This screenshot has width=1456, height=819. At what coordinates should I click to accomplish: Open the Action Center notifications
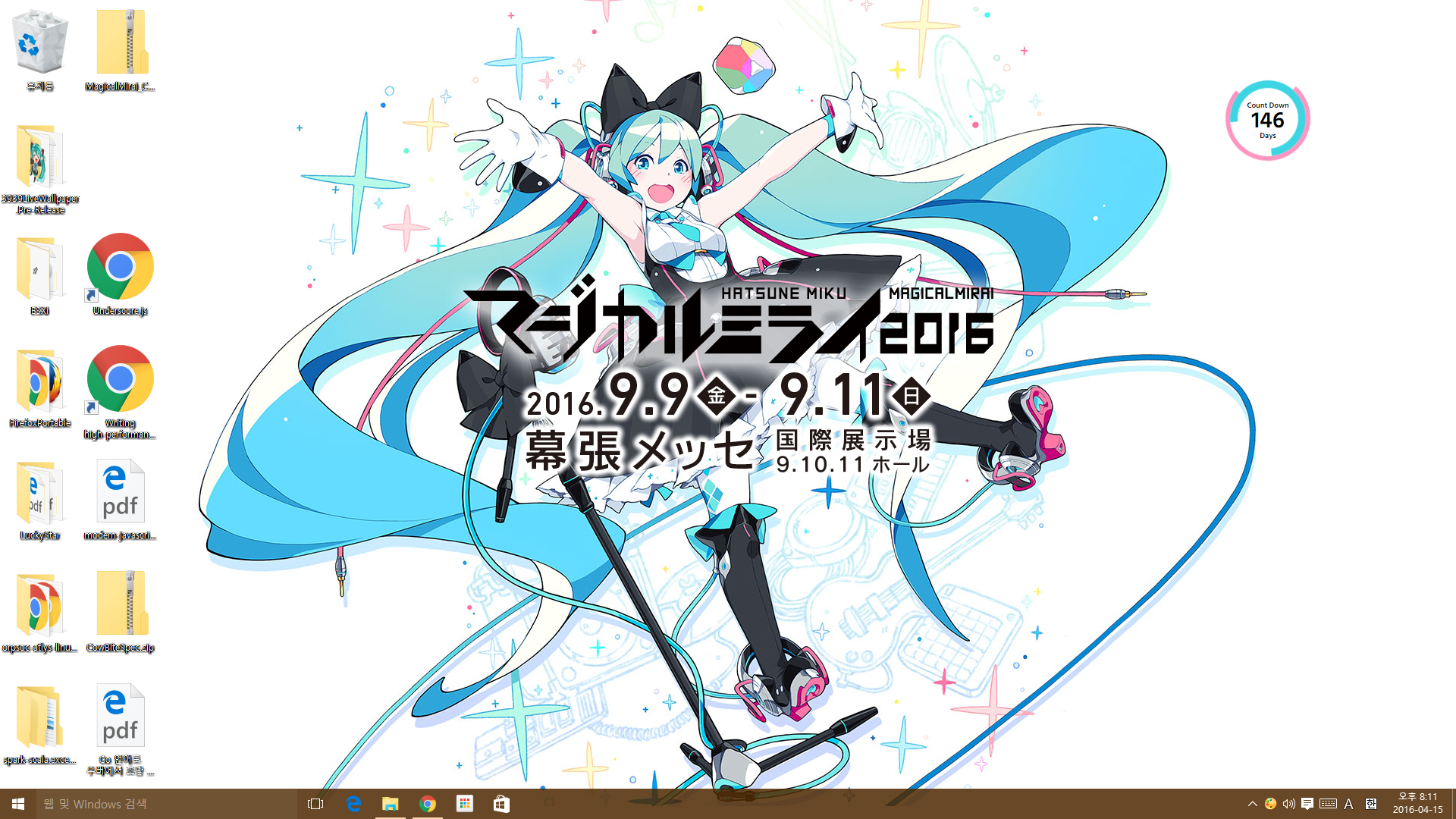(1307, 804)
